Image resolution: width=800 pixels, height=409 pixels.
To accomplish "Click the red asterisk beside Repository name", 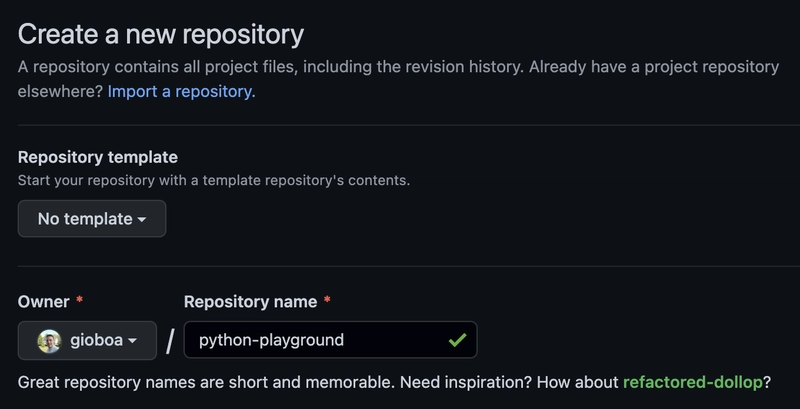I will [x=327, y=302].
